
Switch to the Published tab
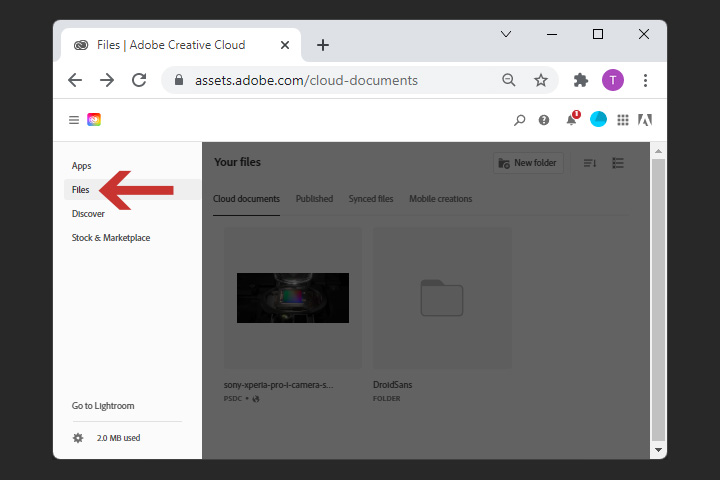pos(314,199)
